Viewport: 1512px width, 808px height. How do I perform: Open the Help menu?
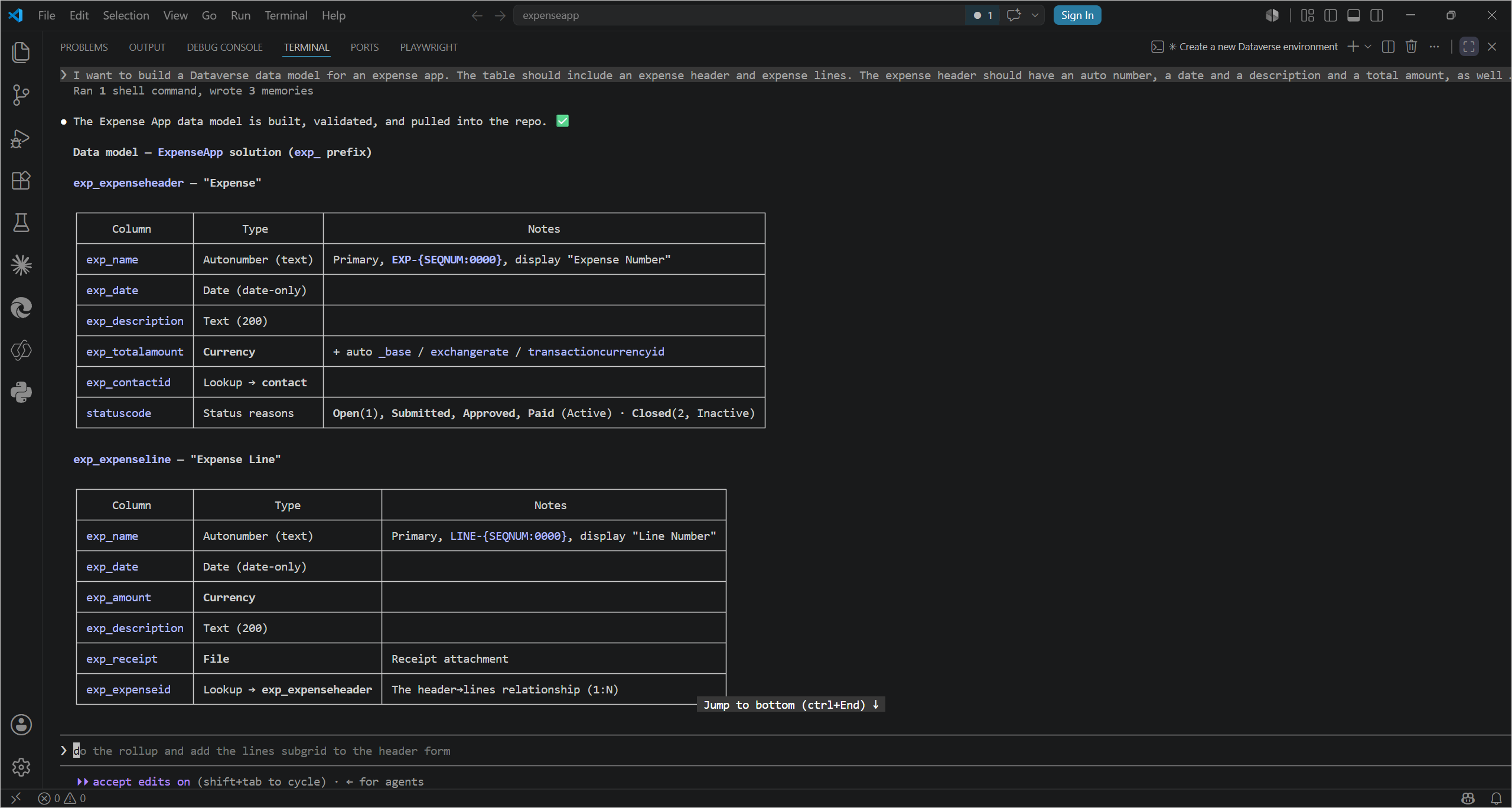click(x=334, y=15)
